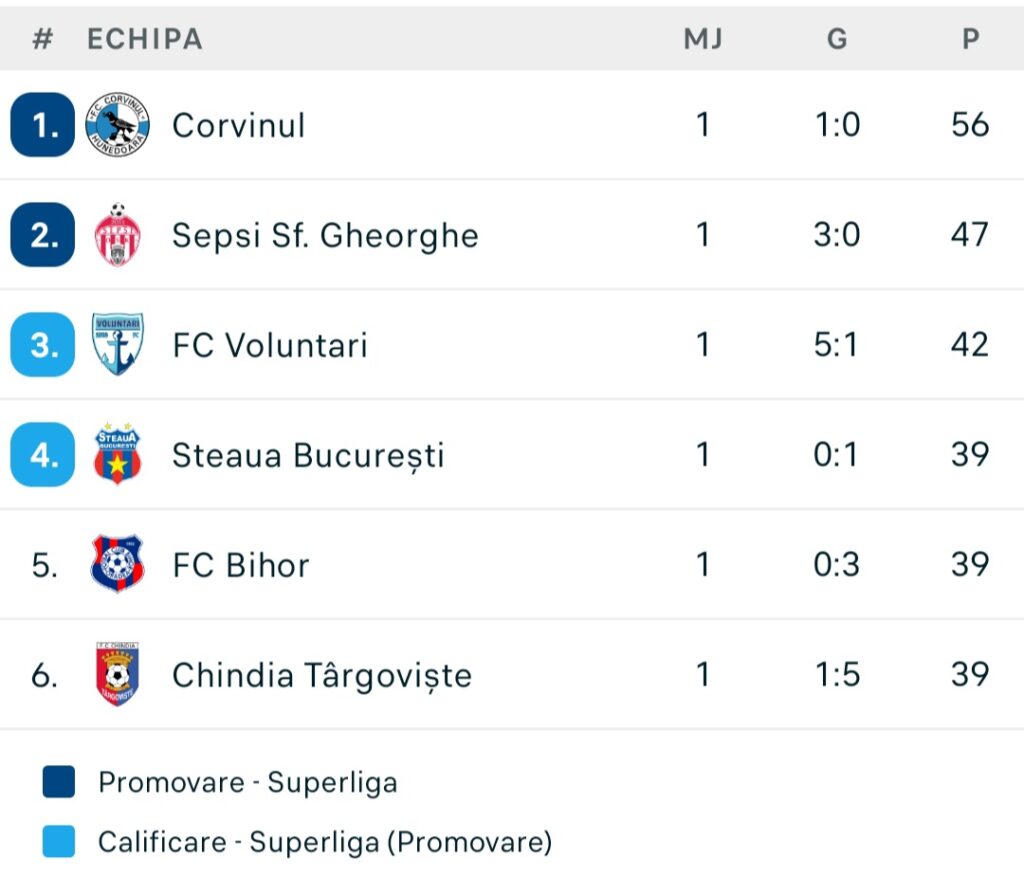Click the Corvinul club crest
The height and width of the screenshot is (877, 1024).
point(117,125)
